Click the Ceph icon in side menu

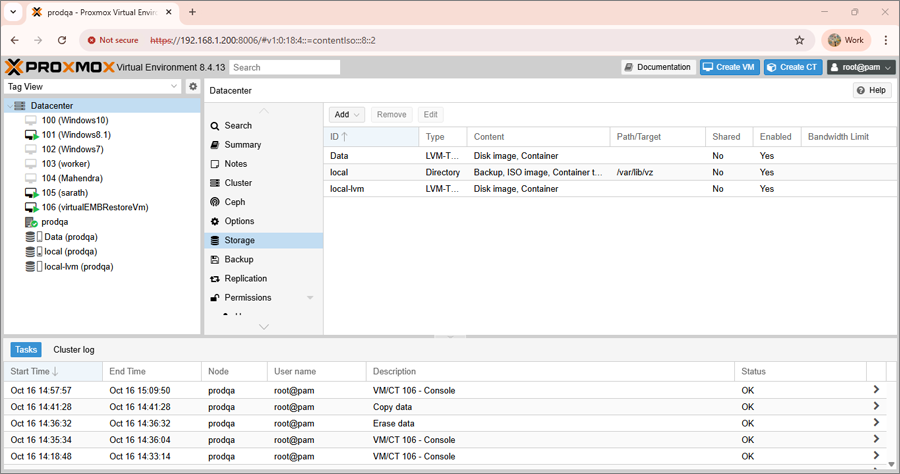point(215,202)
